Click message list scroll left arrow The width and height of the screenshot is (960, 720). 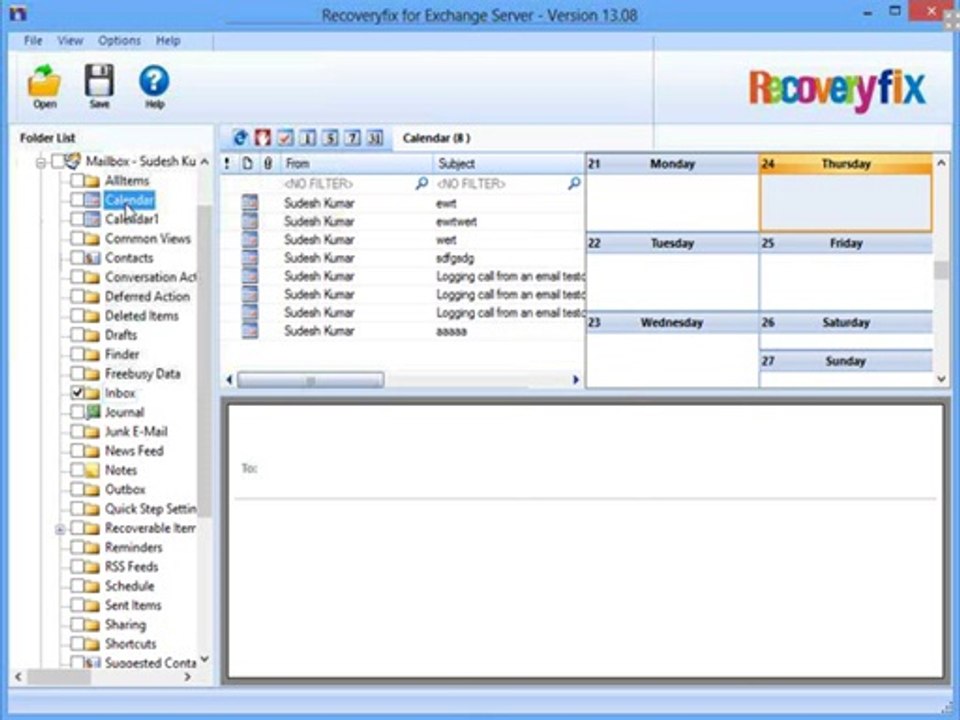coord(230,380)
